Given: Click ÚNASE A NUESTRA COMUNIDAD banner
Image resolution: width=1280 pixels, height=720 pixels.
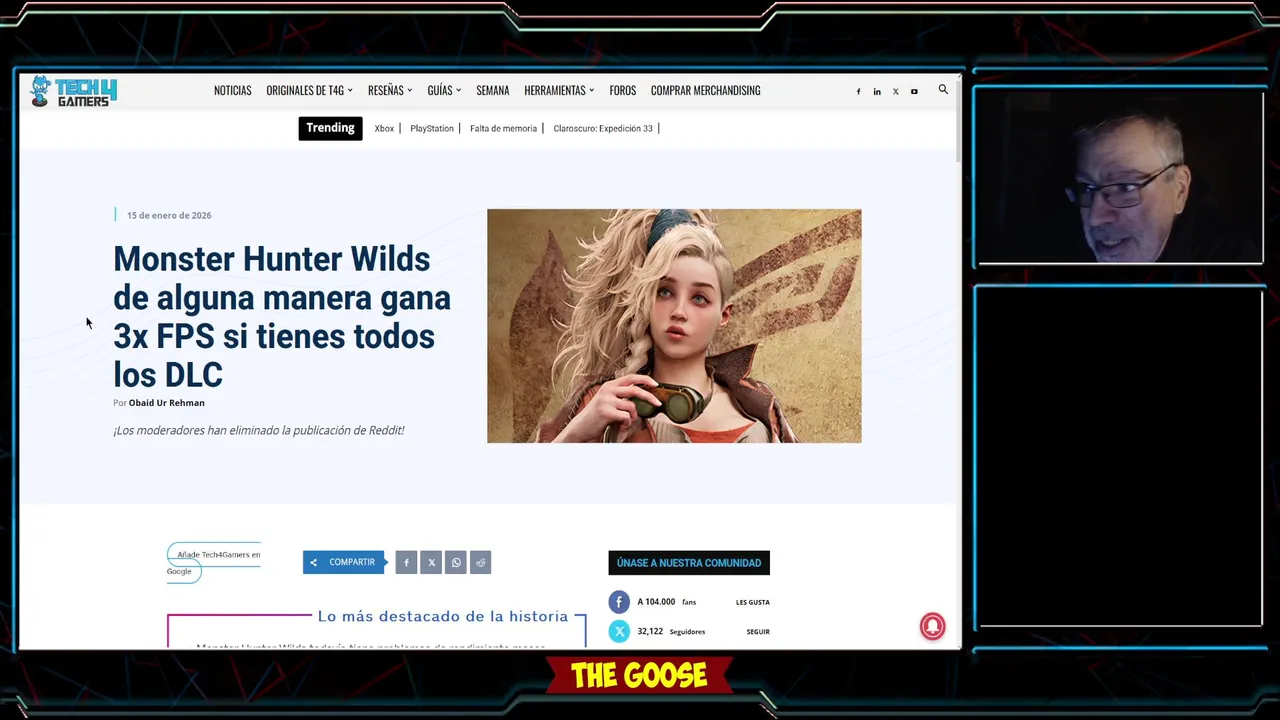Looking at the screenshot, I should coord(689,563).
